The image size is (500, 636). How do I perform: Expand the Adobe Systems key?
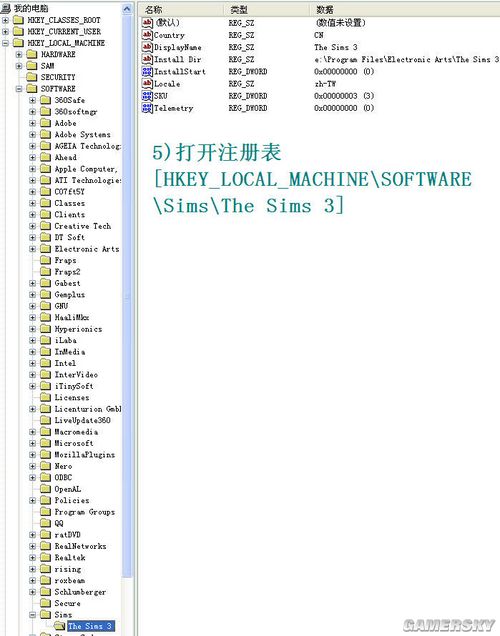pos(33,134)
